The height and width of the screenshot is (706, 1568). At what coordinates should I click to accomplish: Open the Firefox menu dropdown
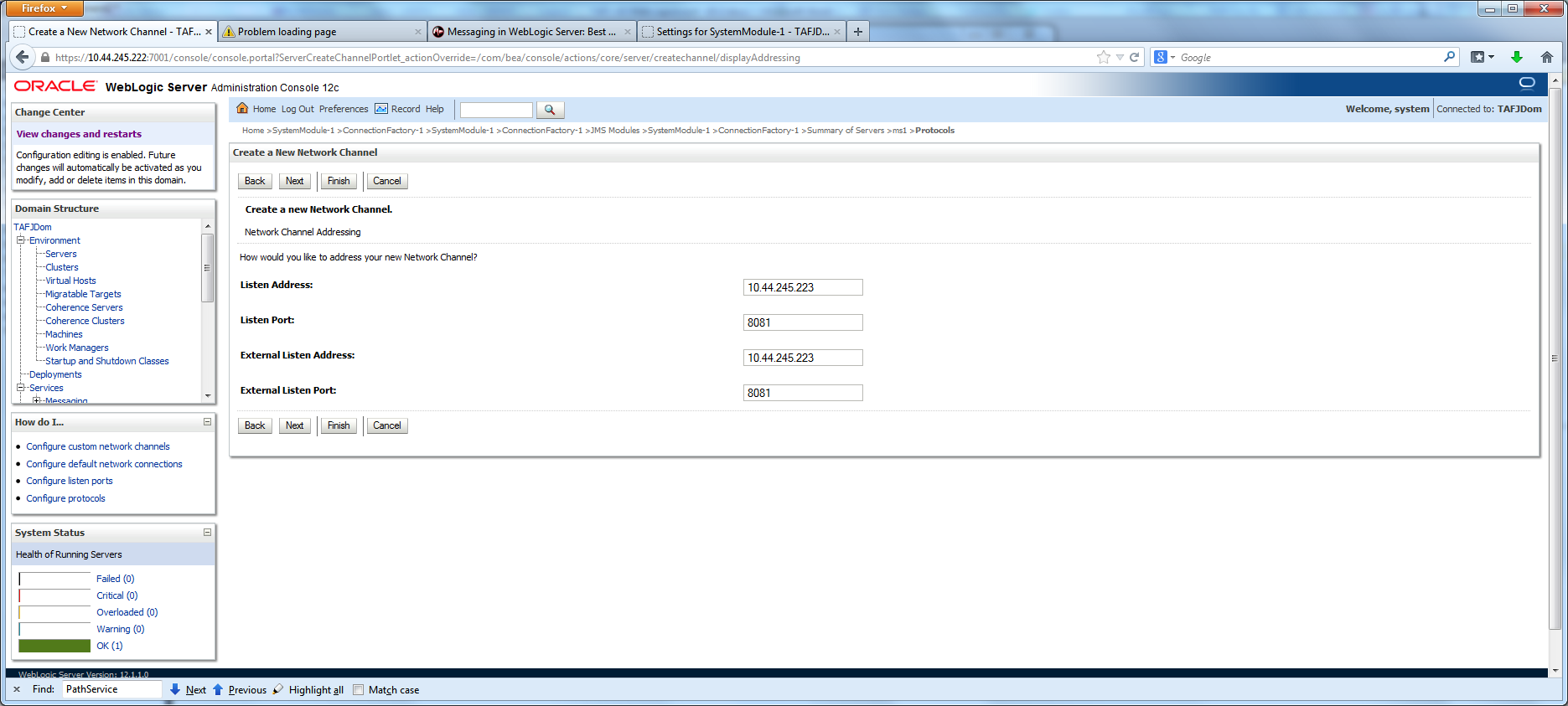tap(45, 8)
